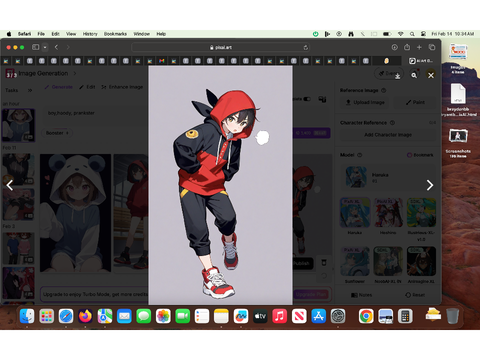Screen dimensions: 480x360
Task: Toggle the switch left of the Reference Image panel
Action: (x=307, y=99)
